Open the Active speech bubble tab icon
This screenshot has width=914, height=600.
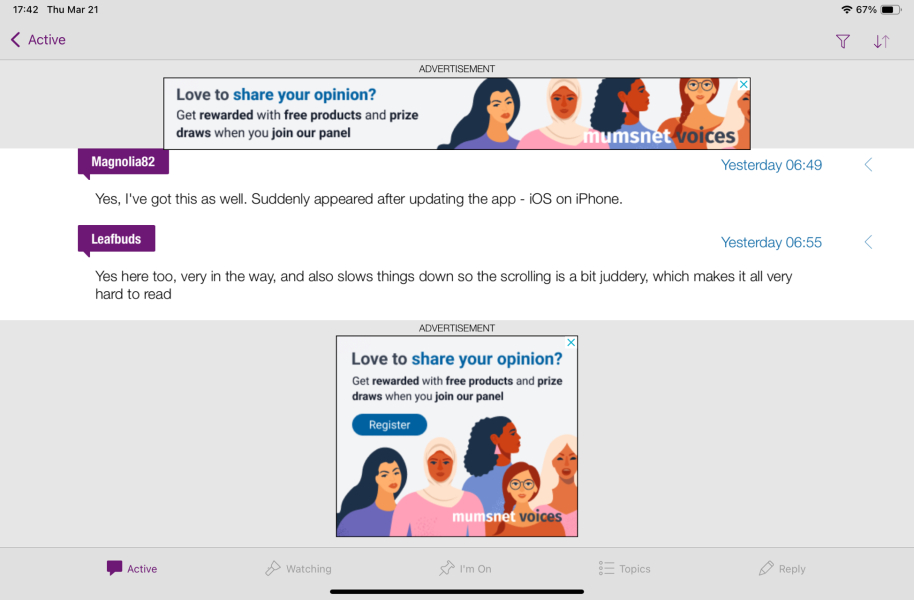tap(114, 568)
